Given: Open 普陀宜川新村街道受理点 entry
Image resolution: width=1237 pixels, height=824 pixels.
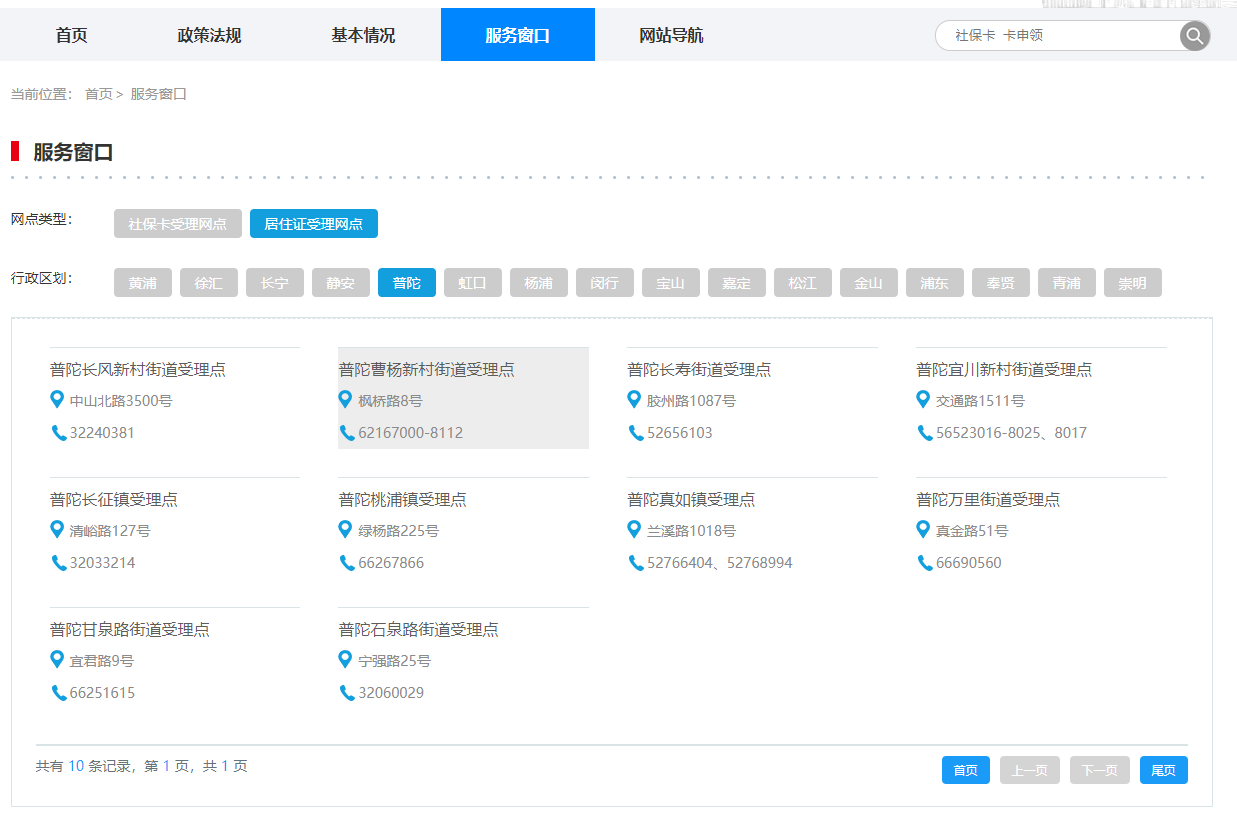Looking at the screenshot, I should [x=1004, y=370].
